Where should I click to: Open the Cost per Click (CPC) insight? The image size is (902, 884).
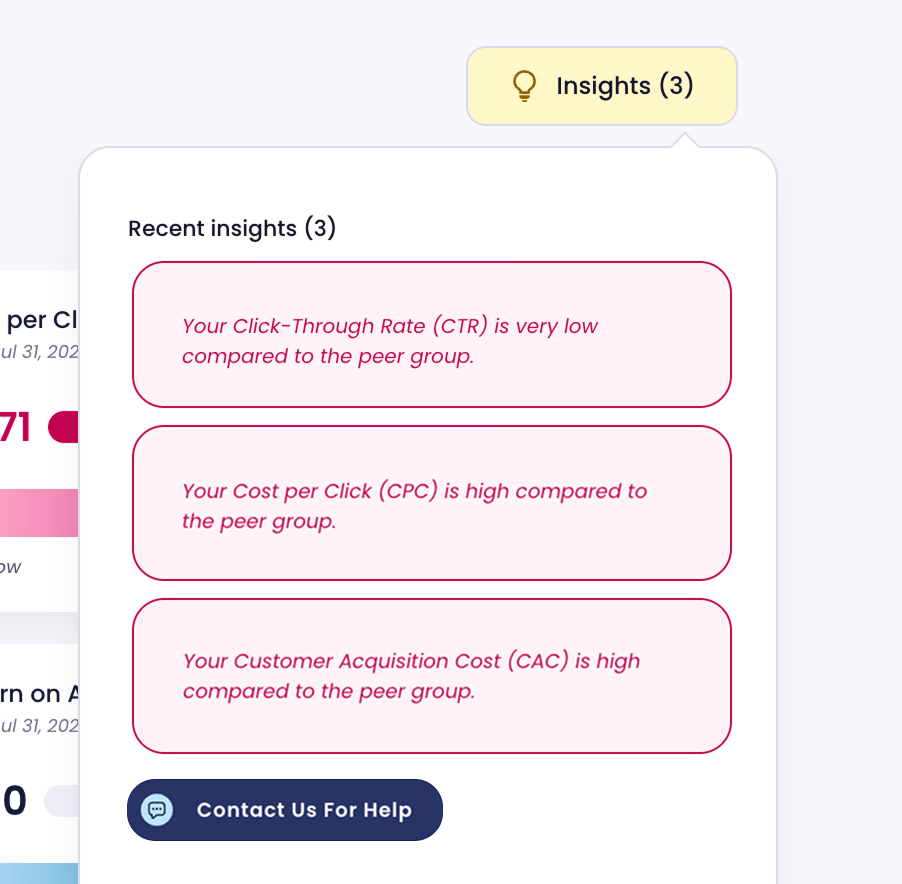coord(431,503)
